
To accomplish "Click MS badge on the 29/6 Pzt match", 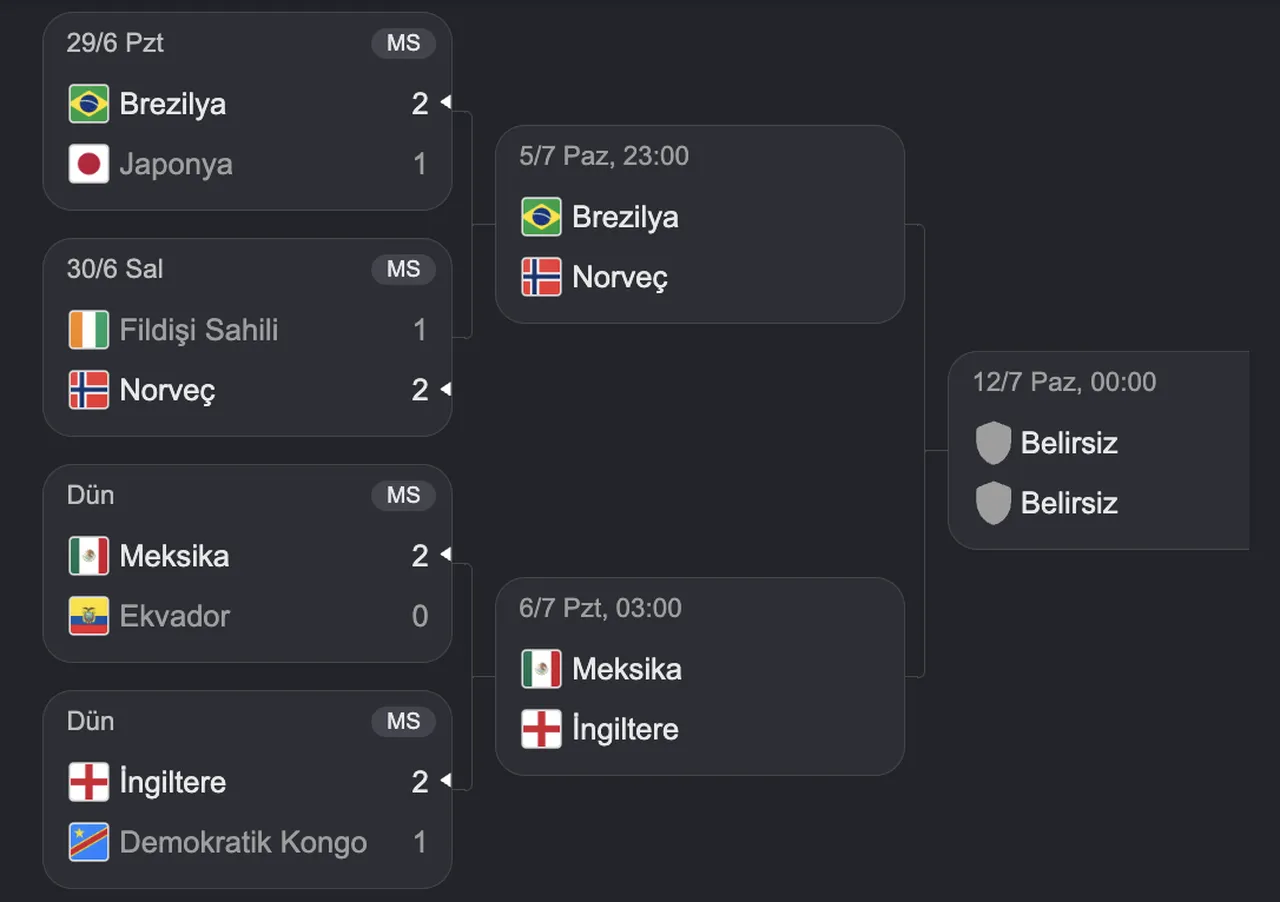I will point(404,43).
